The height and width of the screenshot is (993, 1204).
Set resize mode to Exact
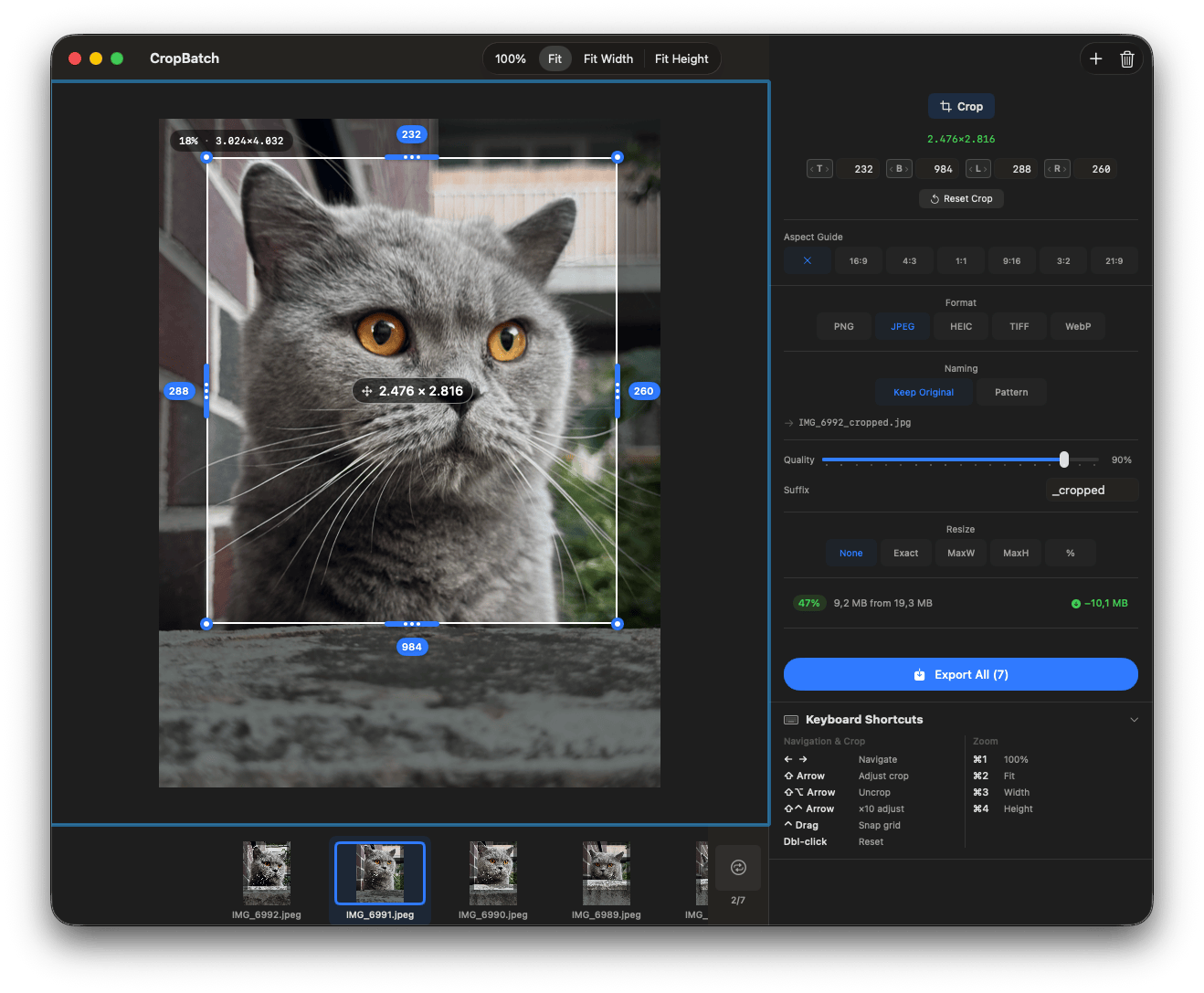[906, 553]
